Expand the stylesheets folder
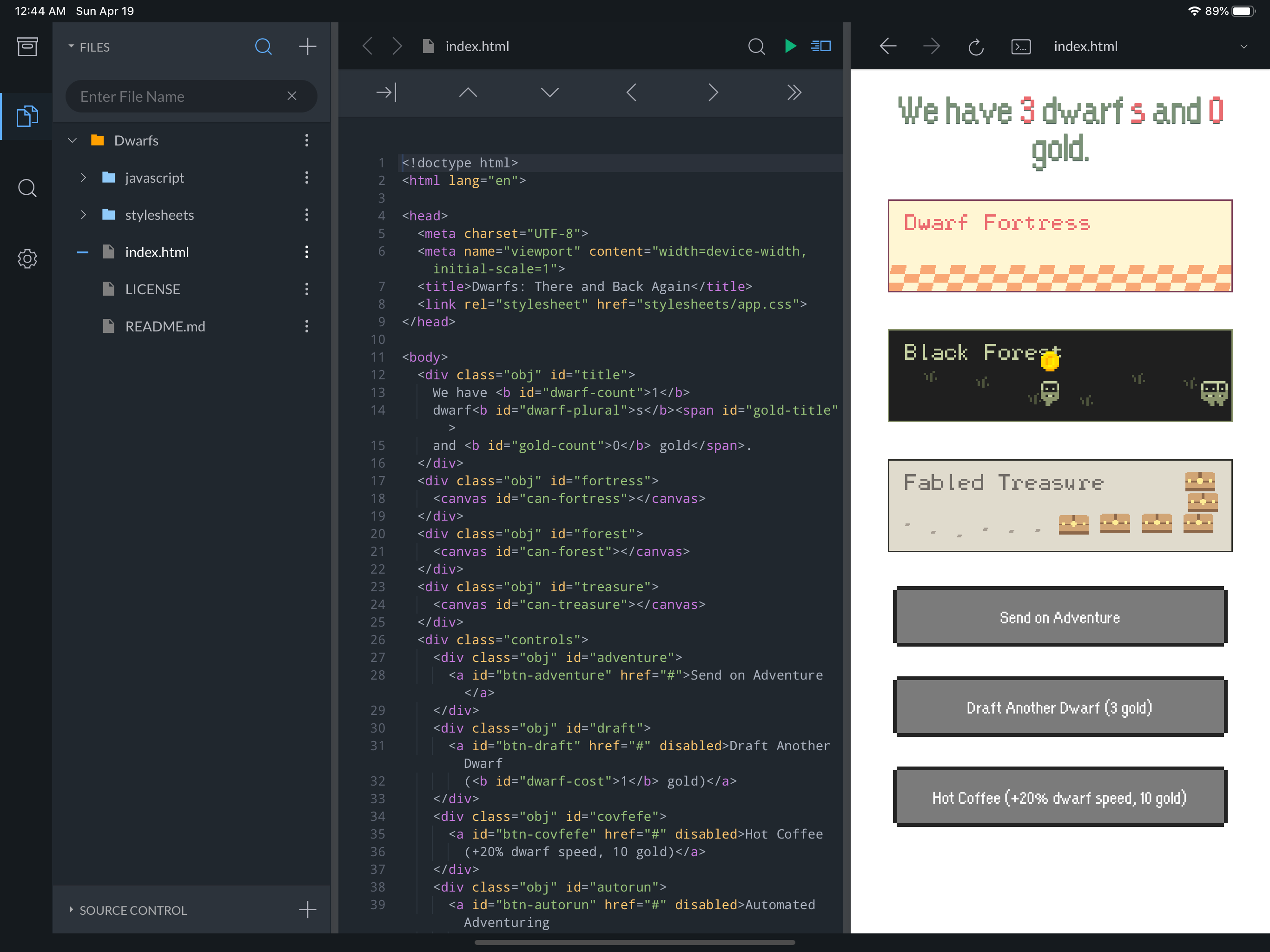Screen dimensions: 1270x952 84,215
